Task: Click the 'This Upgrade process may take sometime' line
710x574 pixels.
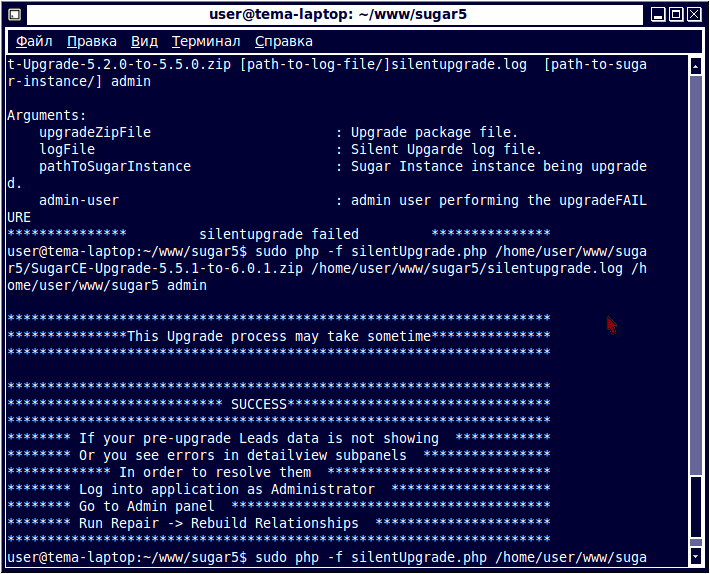Action: click(278, 336)
